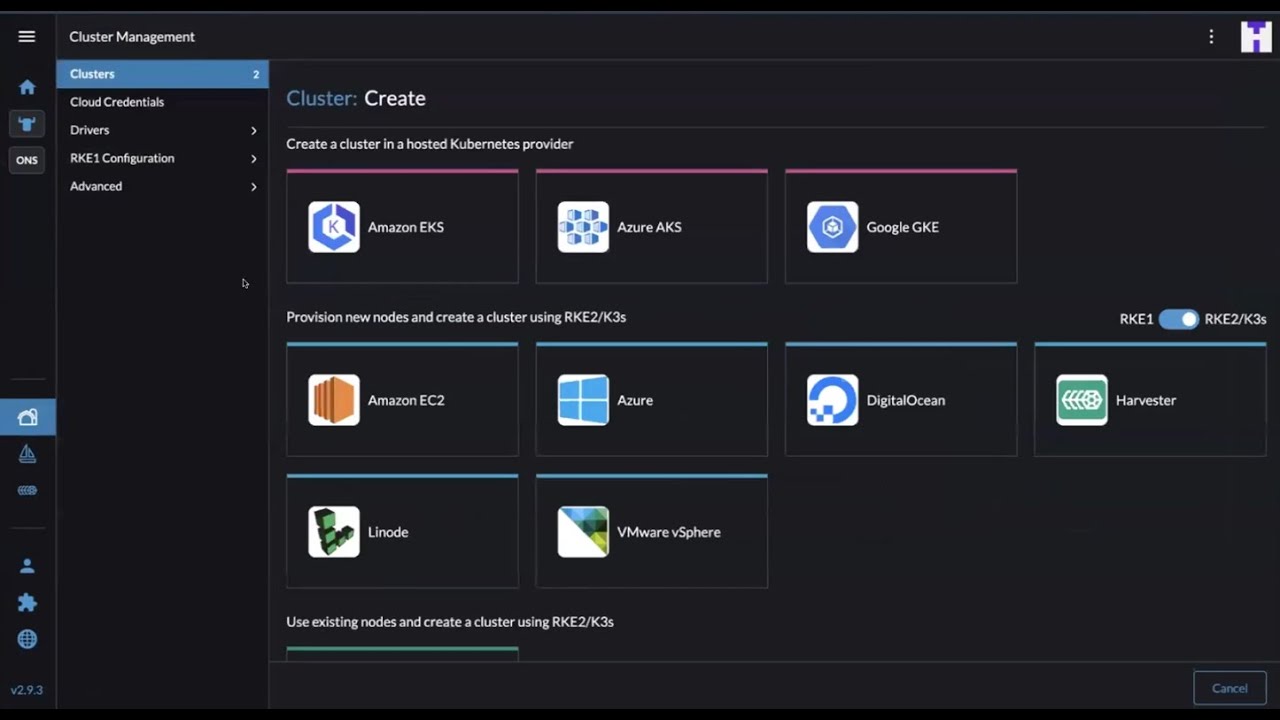Open Extensions puzzle piece icon

coord(27,603)
